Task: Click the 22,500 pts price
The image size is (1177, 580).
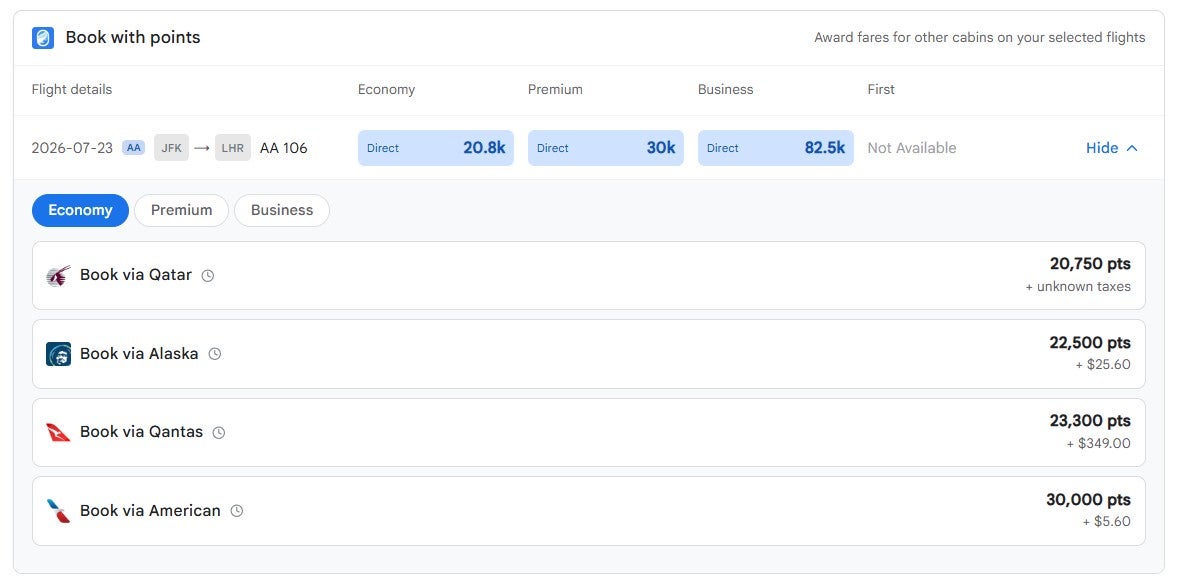Action: (1090, 343)
